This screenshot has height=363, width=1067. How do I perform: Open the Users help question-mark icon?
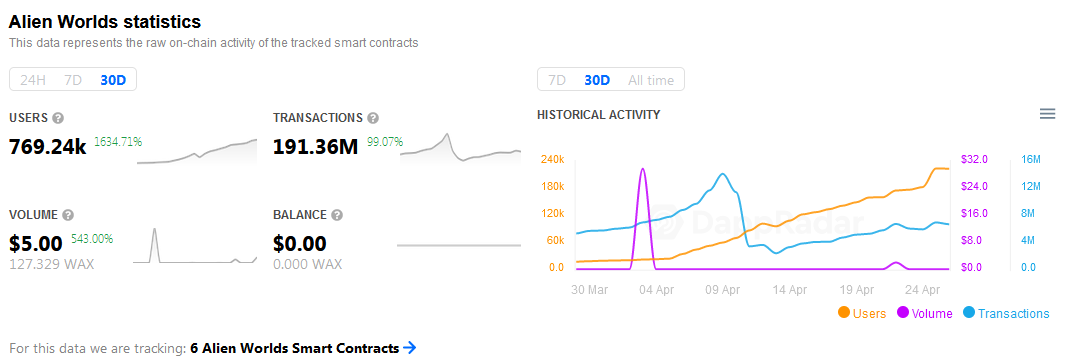(x=58, y=119)
